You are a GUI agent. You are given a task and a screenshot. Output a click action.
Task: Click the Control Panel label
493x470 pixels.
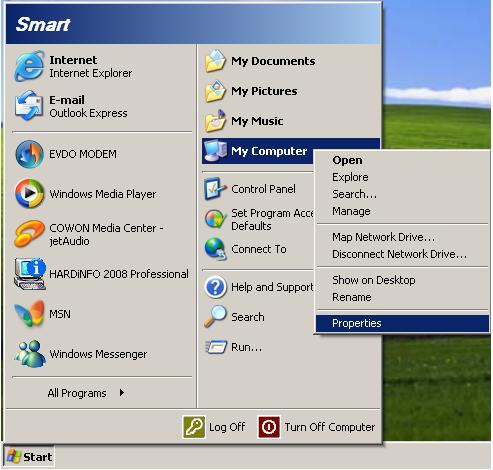coord(263,189)
